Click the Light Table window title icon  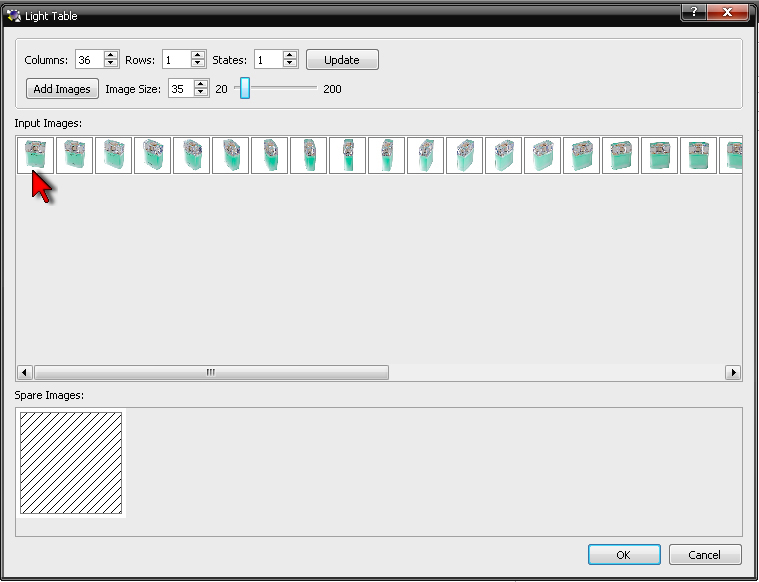pyautogui.click(x=14, y=15)
